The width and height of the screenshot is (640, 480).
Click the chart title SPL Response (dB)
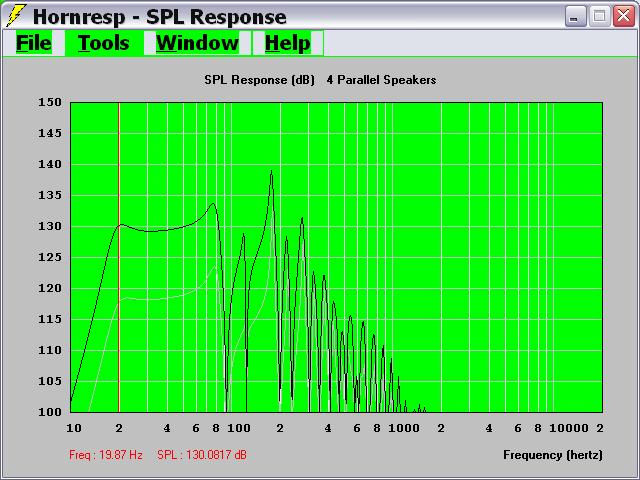[x=260, y=80]
